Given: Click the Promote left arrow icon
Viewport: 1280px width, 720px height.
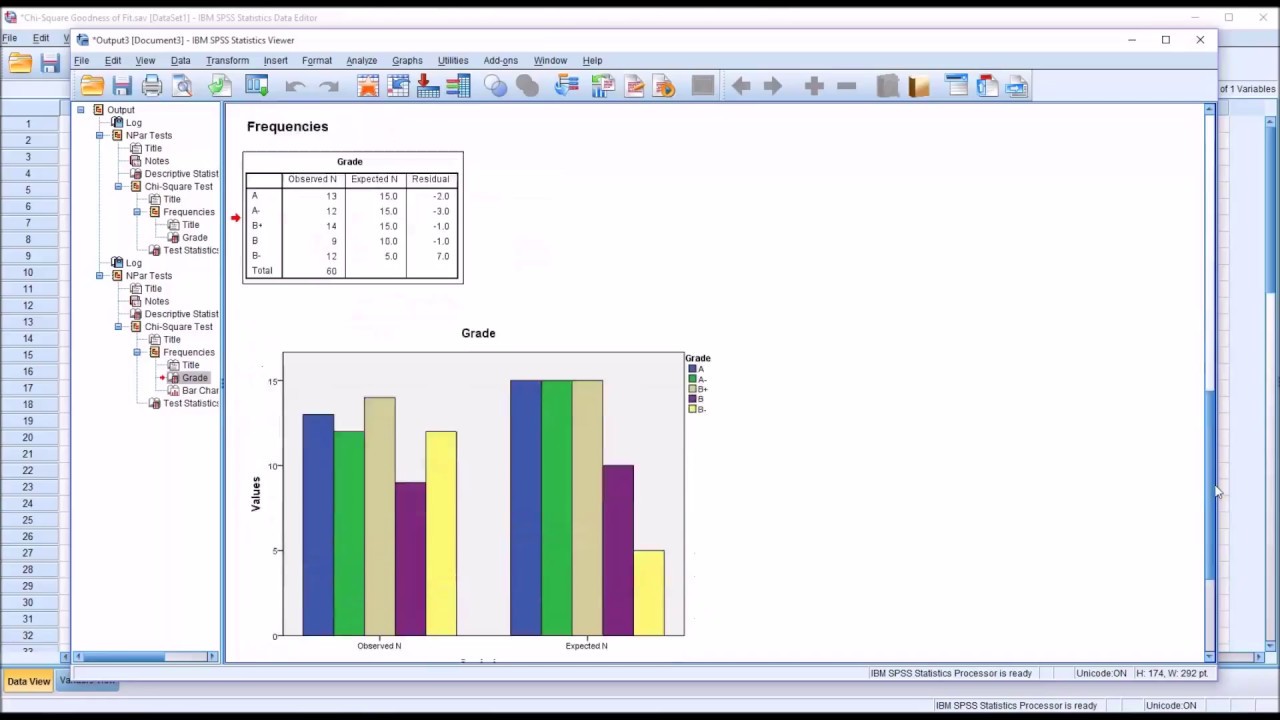Looking at the screenshot, I should 741,86.
